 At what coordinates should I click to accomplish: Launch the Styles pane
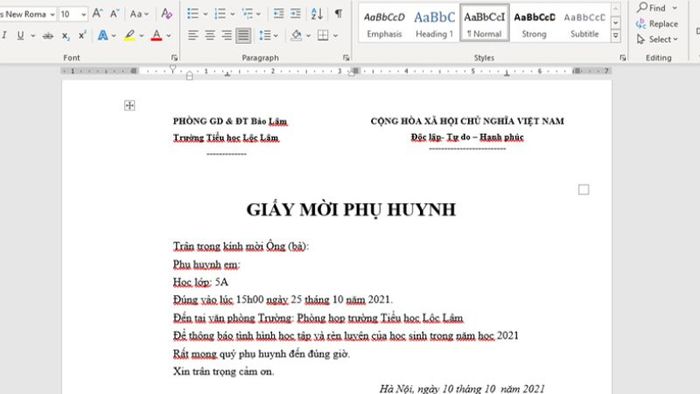tap(622, 58)
